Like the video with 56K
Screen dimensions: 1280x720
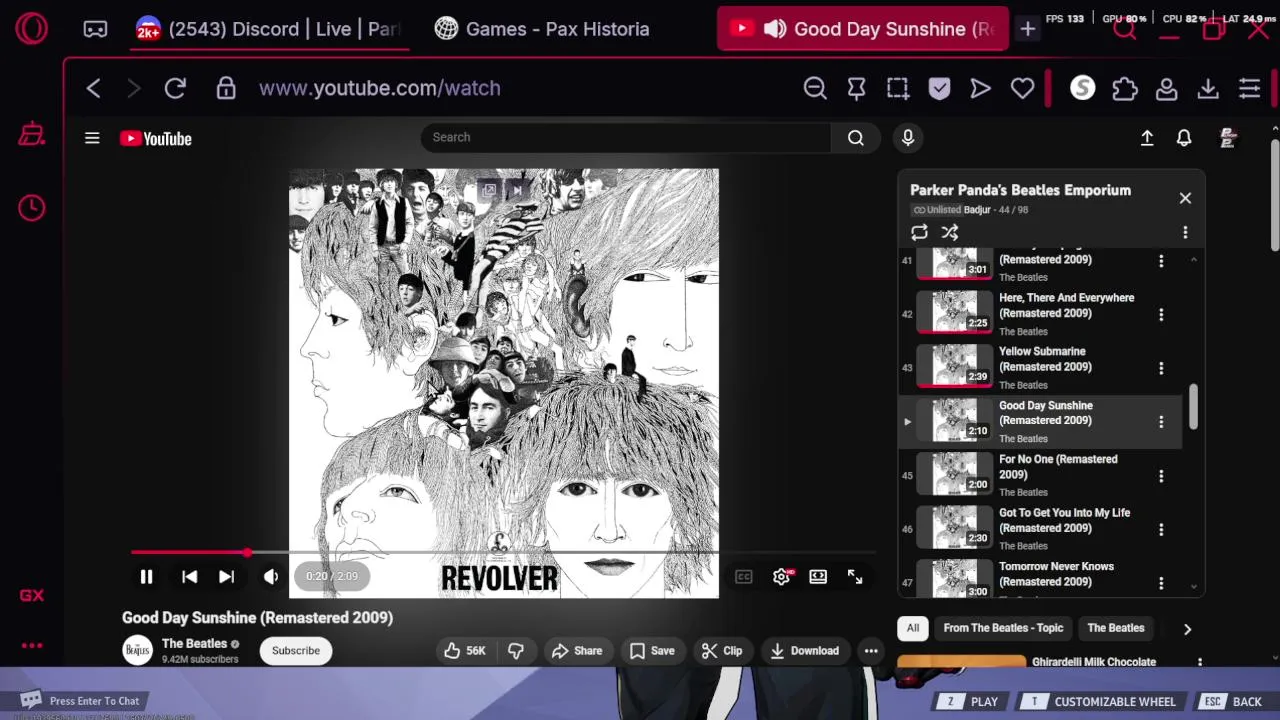tap(466, 650)
